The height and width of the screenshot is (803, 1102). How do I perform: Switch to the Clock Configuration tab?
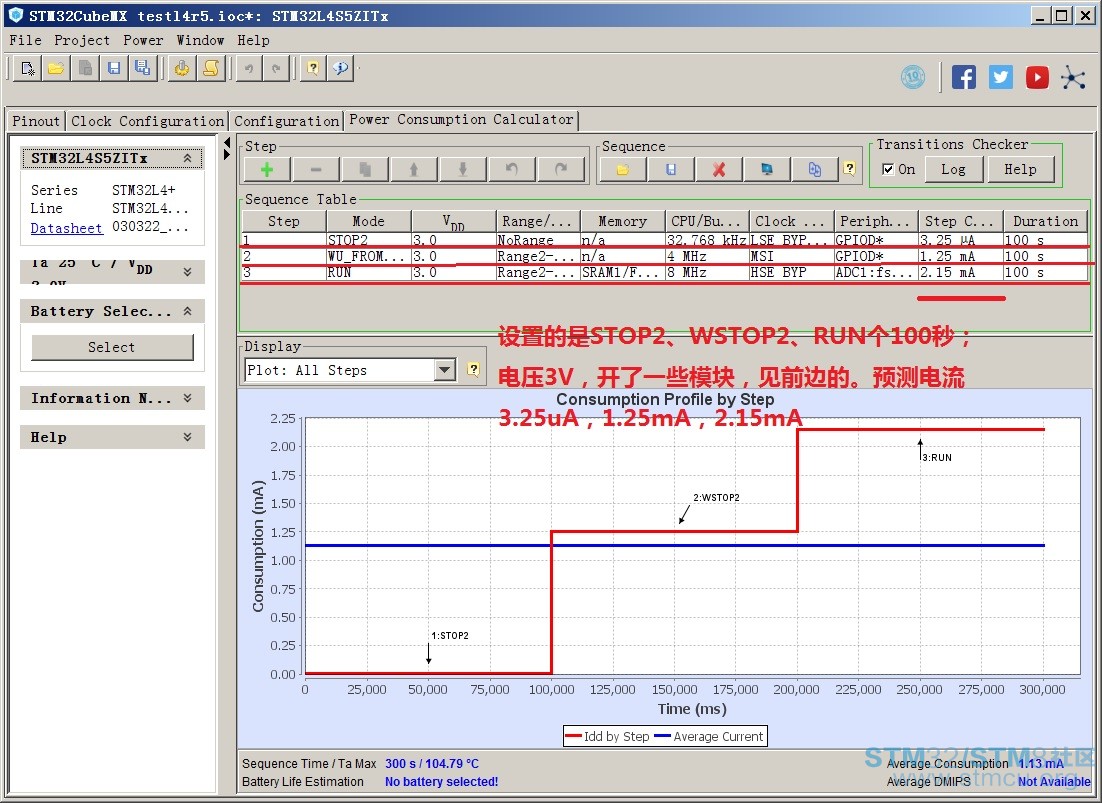(x=148, y=121)
